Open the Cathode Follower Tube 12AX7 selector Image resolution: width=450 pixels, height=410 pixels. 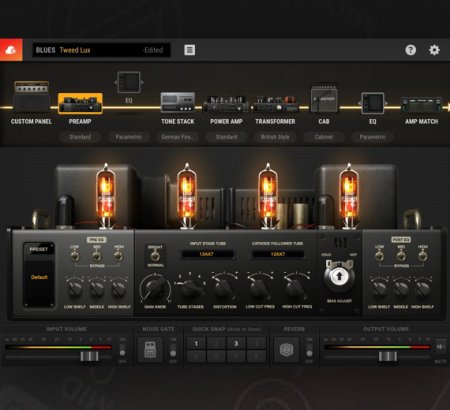pyautogui.click(x=278, y=254)
